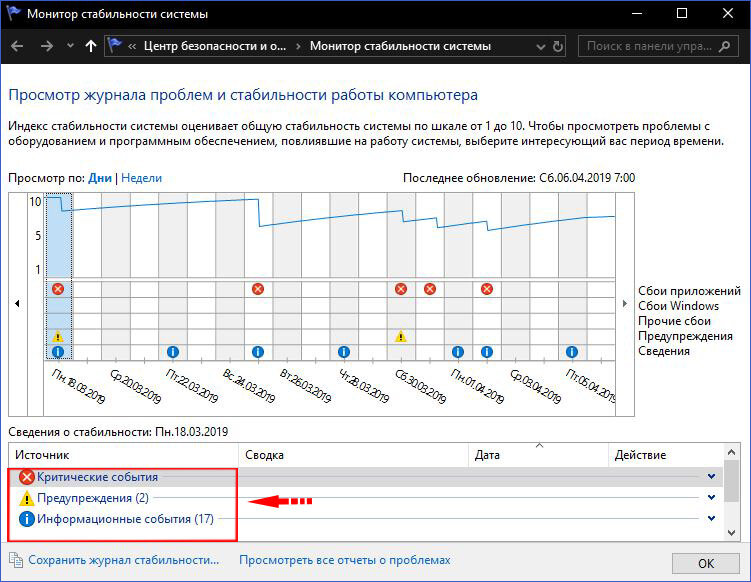This screenshot has width=751, height=582.
Task: Expand the Критические события group chevron
Action: click(x=712, y=477)
